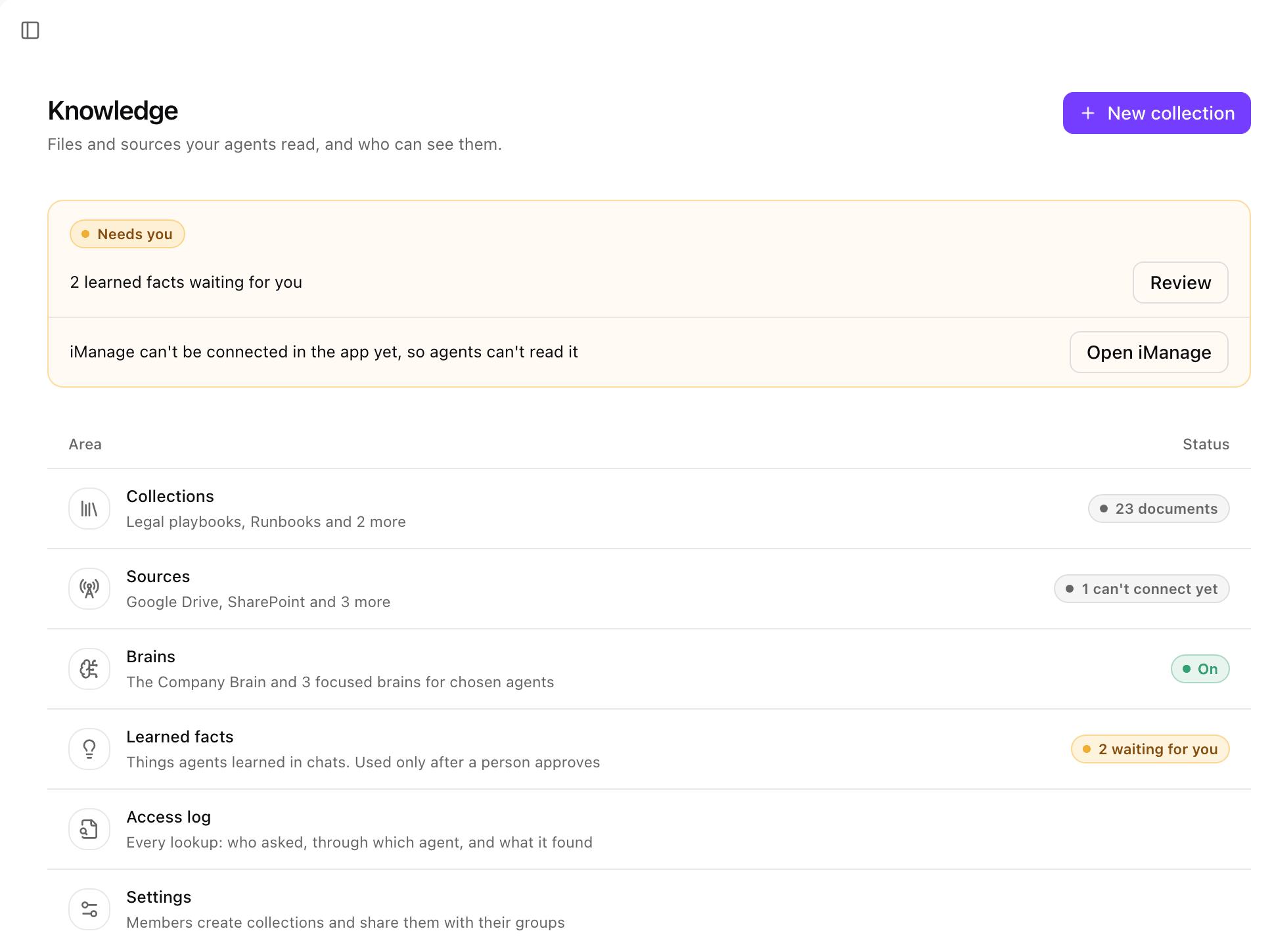Click the Access log document-search icon
Image resolution: width=1272 pixels, height=952 pixels.
89,829
